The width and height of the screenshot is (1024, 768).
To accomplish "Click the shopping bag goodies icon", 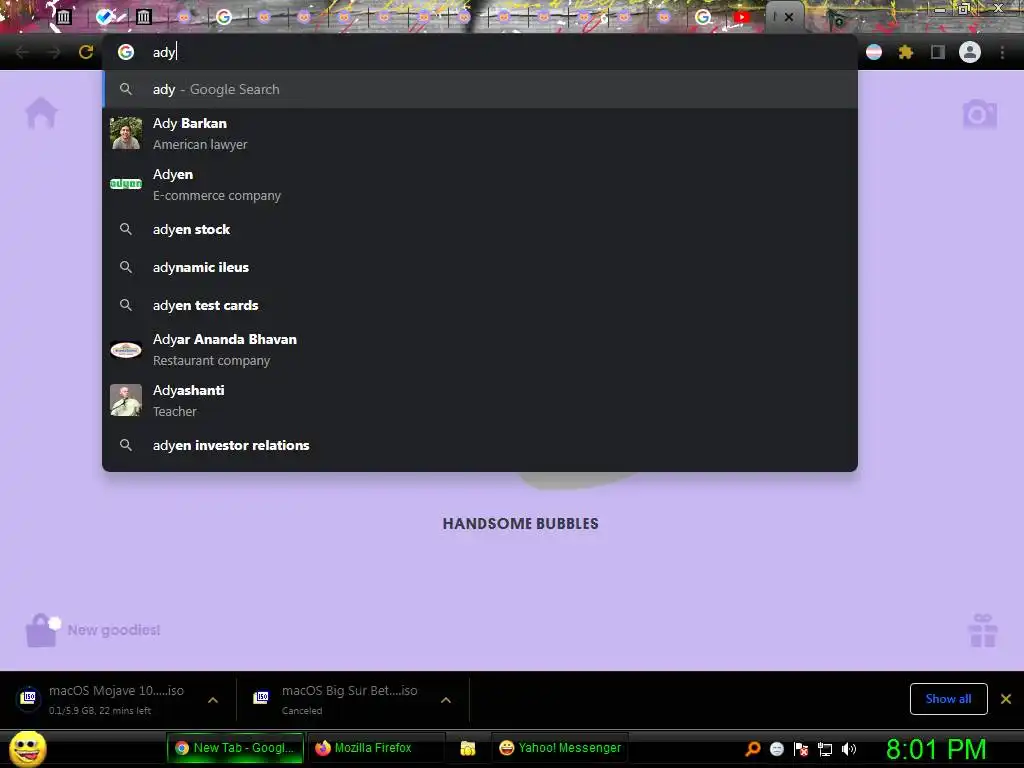I will pyautogui.click(x=41, y=630).
